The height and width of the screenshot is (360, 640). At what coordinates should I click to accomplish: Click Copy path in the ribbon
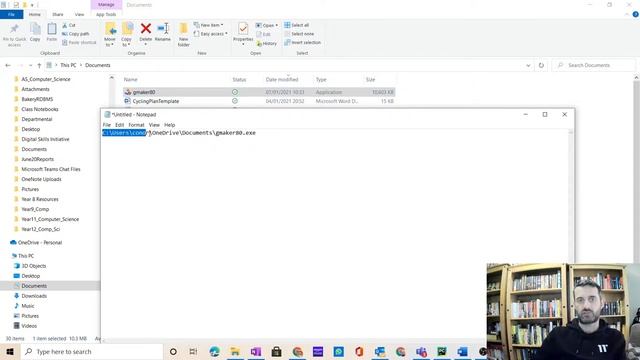(x=76, y=34)
